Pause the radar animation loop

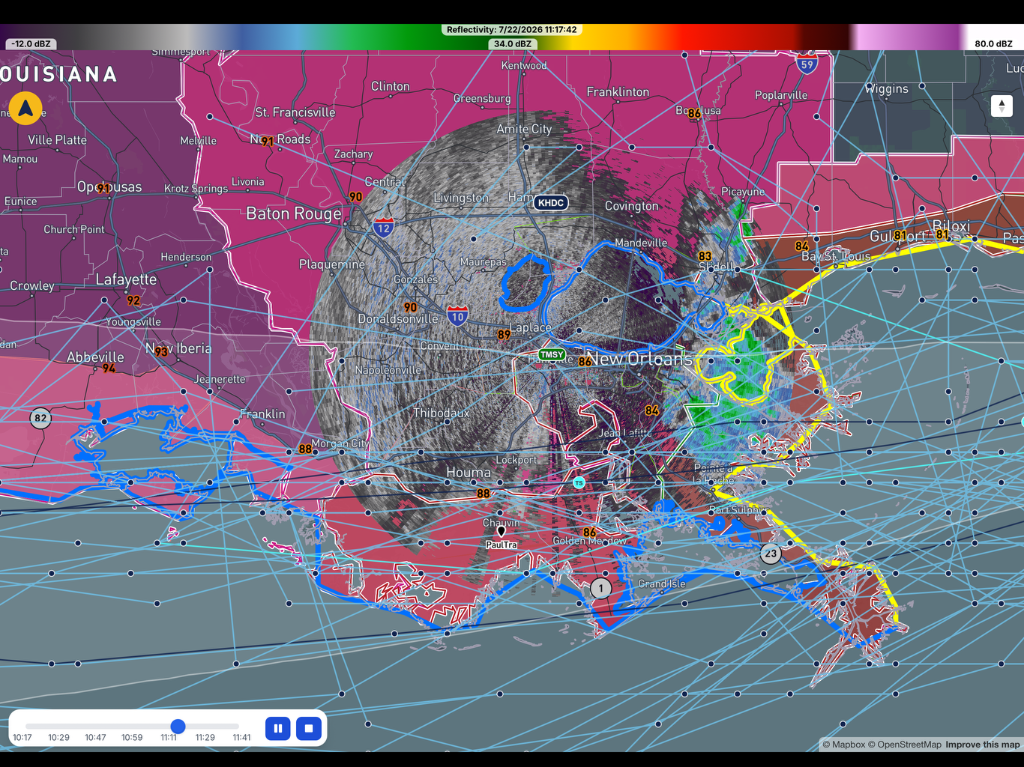[278, 728]
